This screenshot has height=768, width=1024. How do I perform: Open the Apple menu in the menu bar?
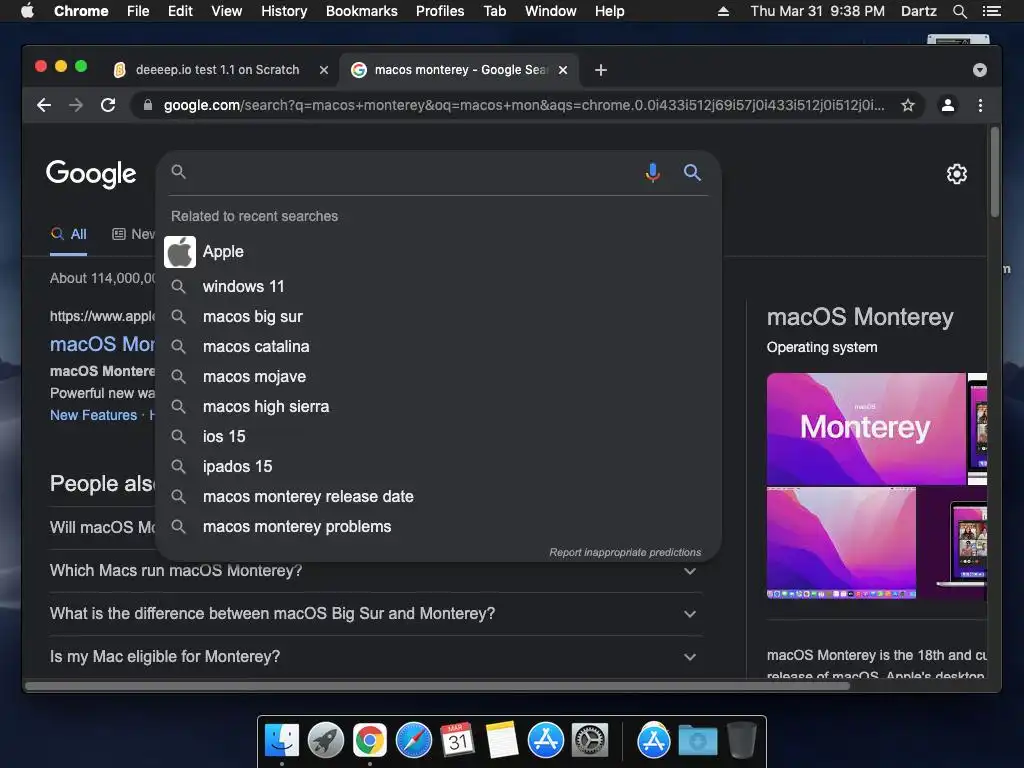click(x=27, y=11)
